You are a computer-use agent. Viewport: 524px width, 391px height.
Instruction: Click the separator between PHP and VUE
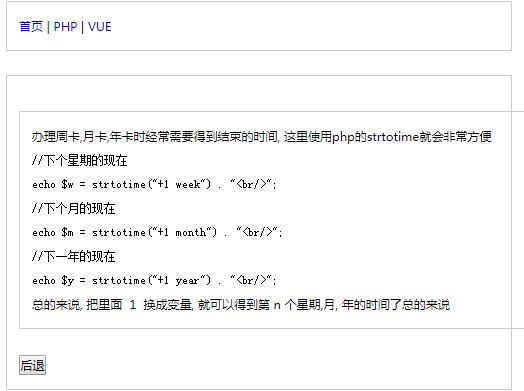point(83,26)
